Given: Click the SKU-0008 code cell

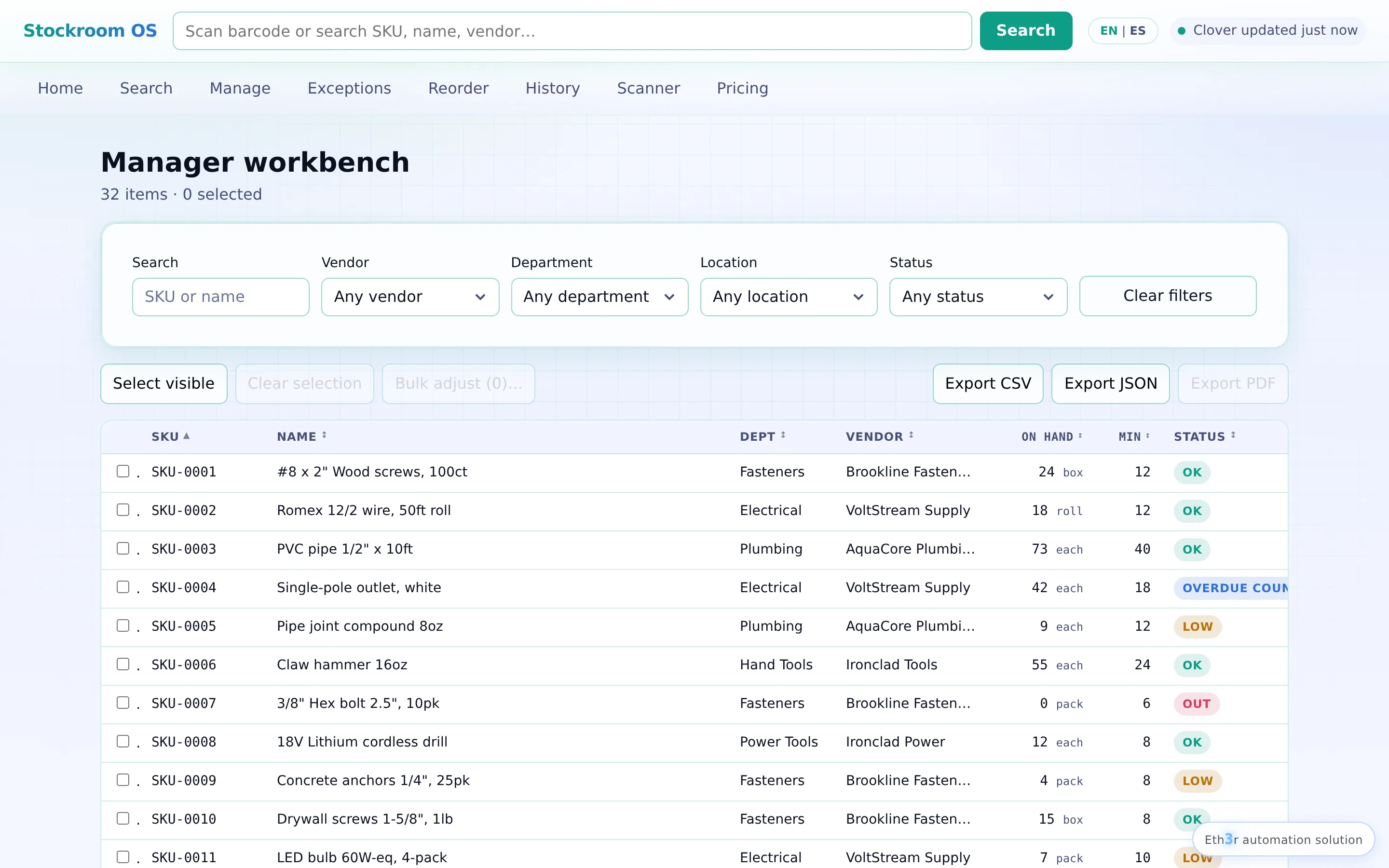Looking at the screenshot, I should (184, 742).
